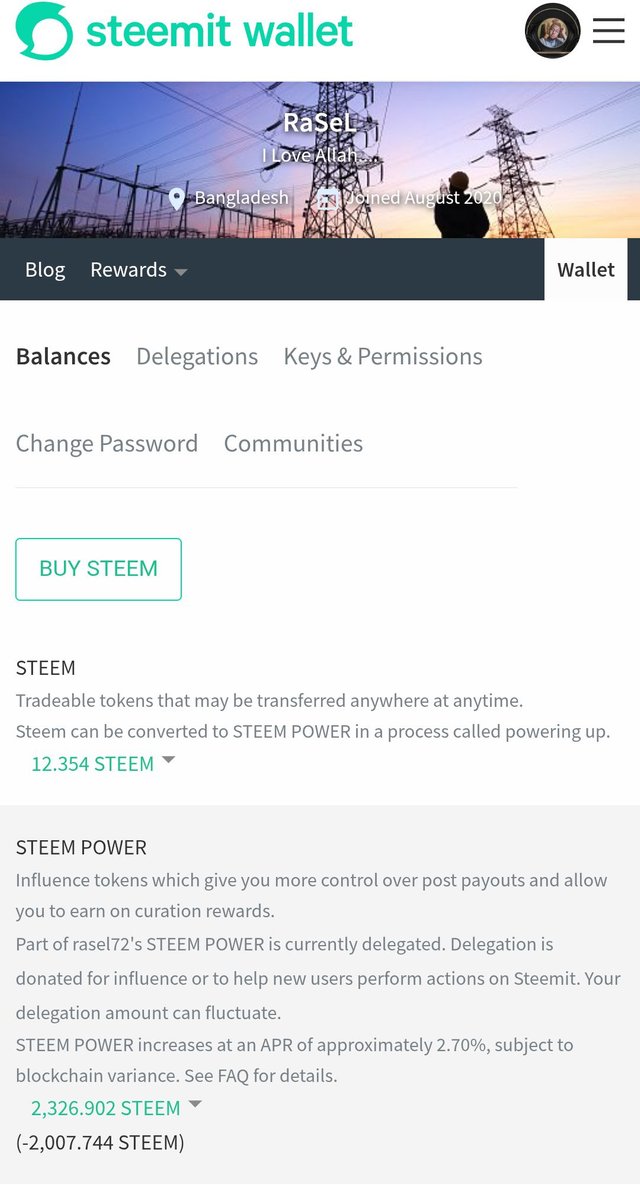Open Keys & Permissions section
Image resolution: width=640 pixels, height=1185 pixels.
pos(383,357)
